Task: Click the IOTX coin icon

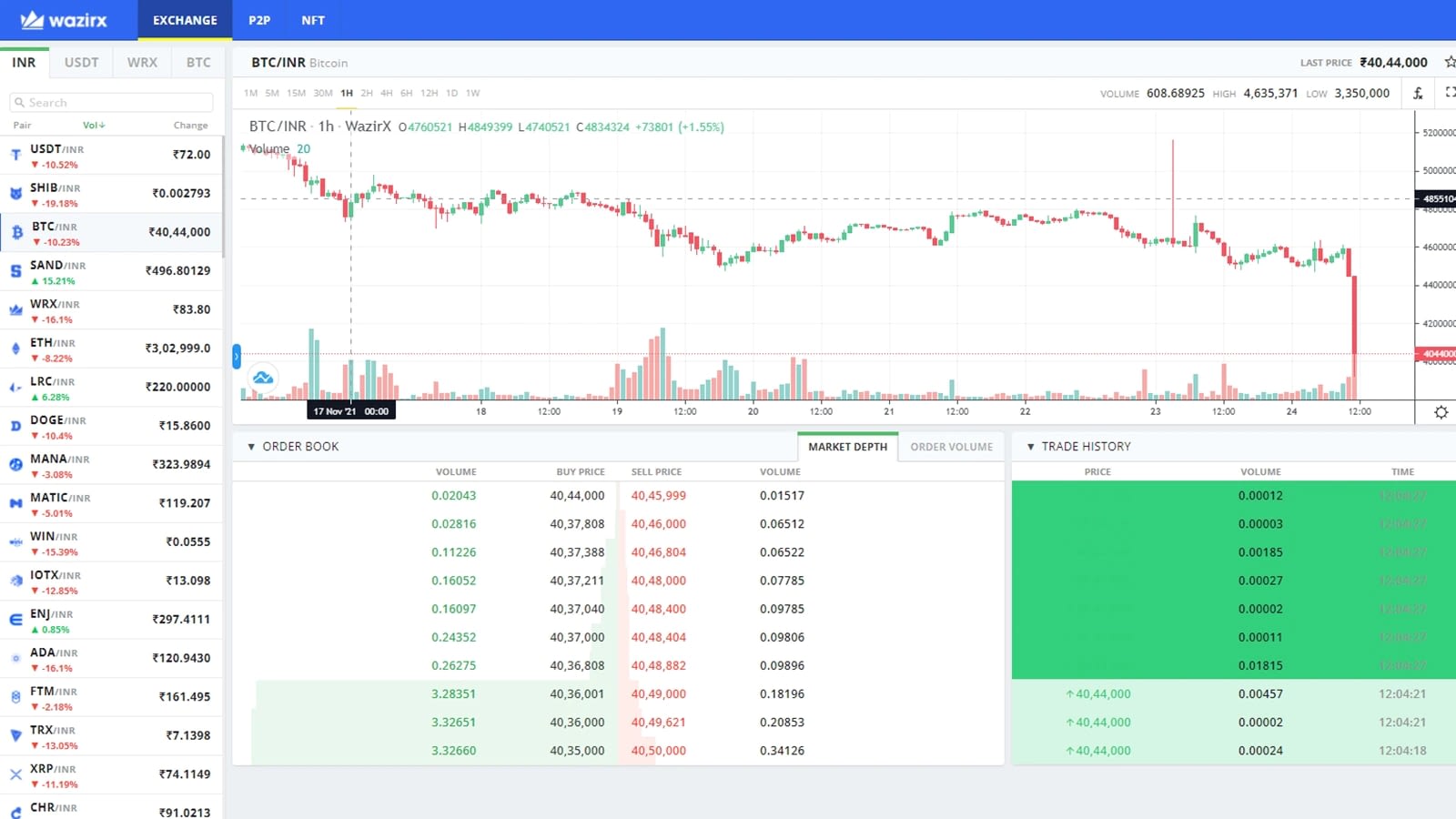Action: coord(15,581)
